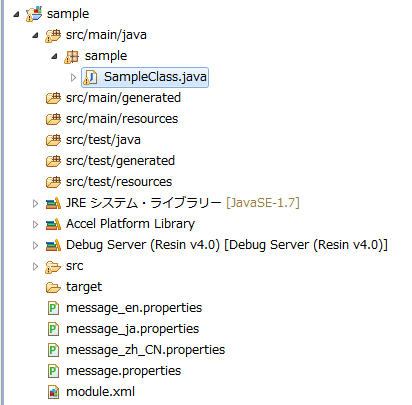Viewport: 412px width, 405px height.
Task: Click the src/main/java source folder icon
Action: 53,36
